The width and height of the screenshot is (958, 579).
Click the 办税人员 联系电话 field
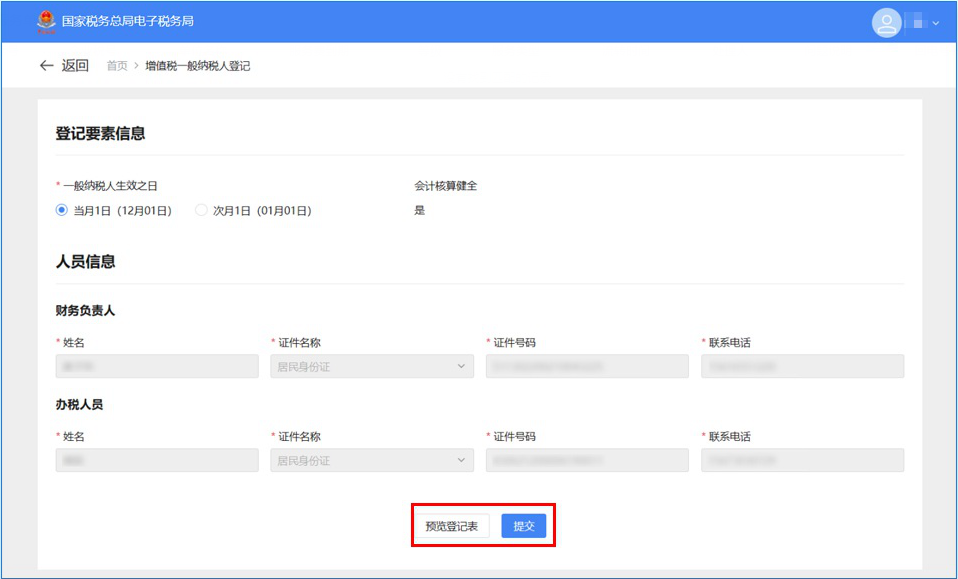point(802,460)
